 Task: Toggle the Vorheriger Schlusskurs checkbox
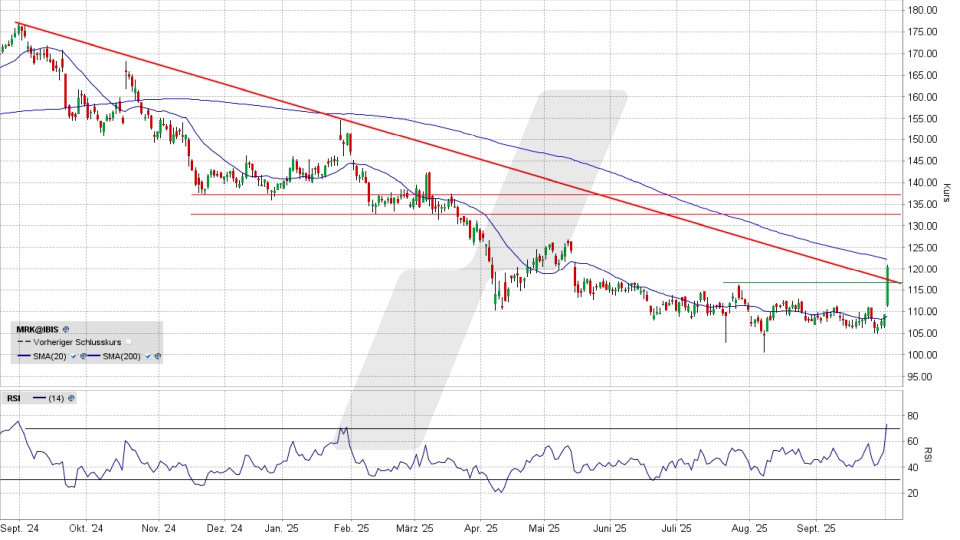click(x=129, y=342)
